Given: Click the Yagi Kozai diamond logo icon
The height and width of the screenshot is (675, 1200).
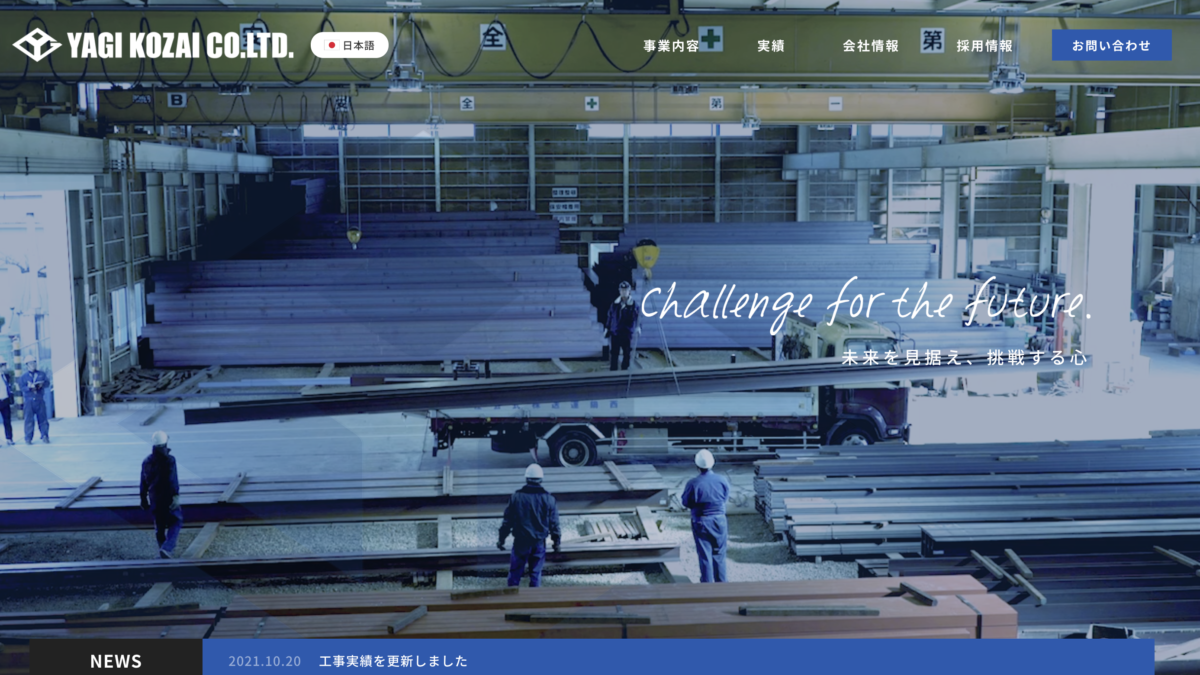Looking at the screenshot, I should [x=37, y=44].
